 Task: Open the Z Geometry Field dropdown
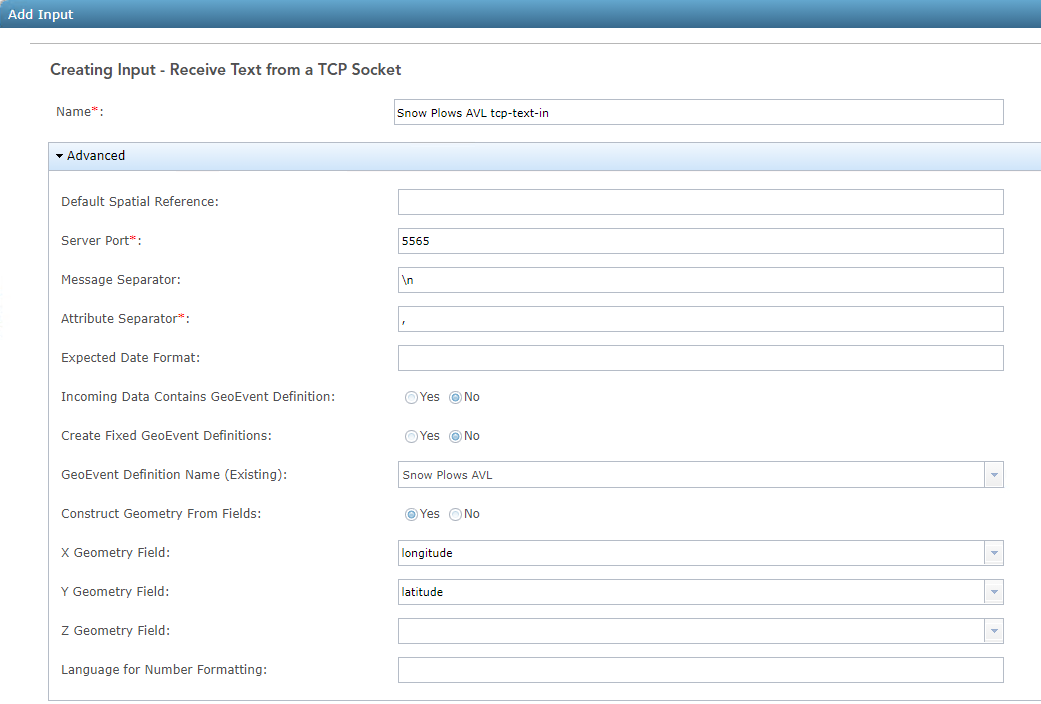pos(993,630)
